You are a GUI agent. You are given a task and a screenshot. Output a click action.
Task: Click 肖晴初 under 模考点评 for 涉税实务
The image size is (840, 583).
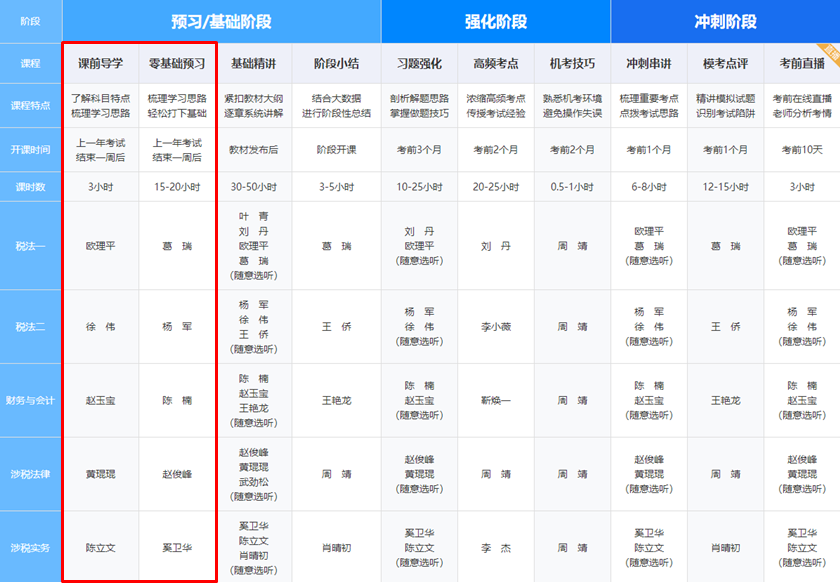[x=728, y=549]
